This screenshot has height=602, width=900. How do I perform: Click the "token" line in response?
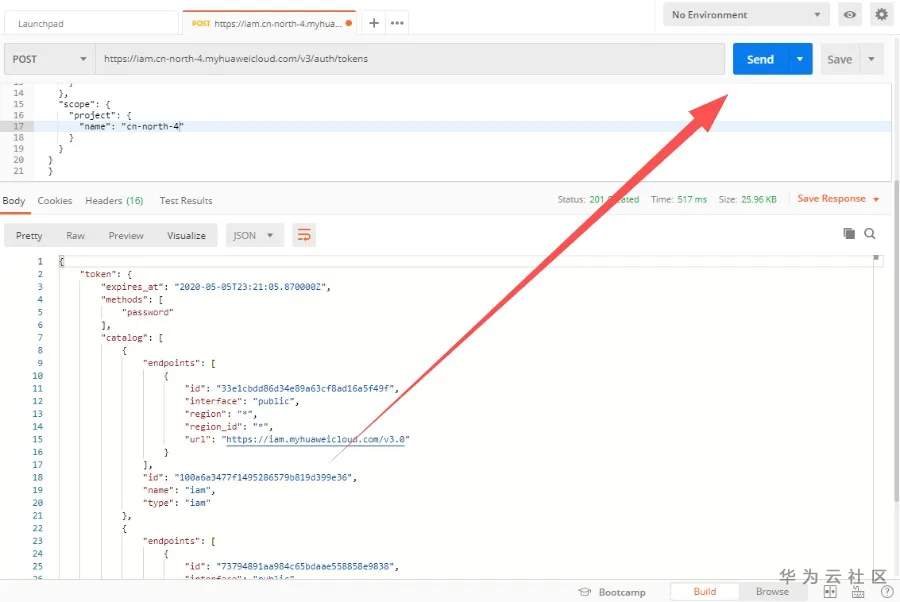pos(106,274)
